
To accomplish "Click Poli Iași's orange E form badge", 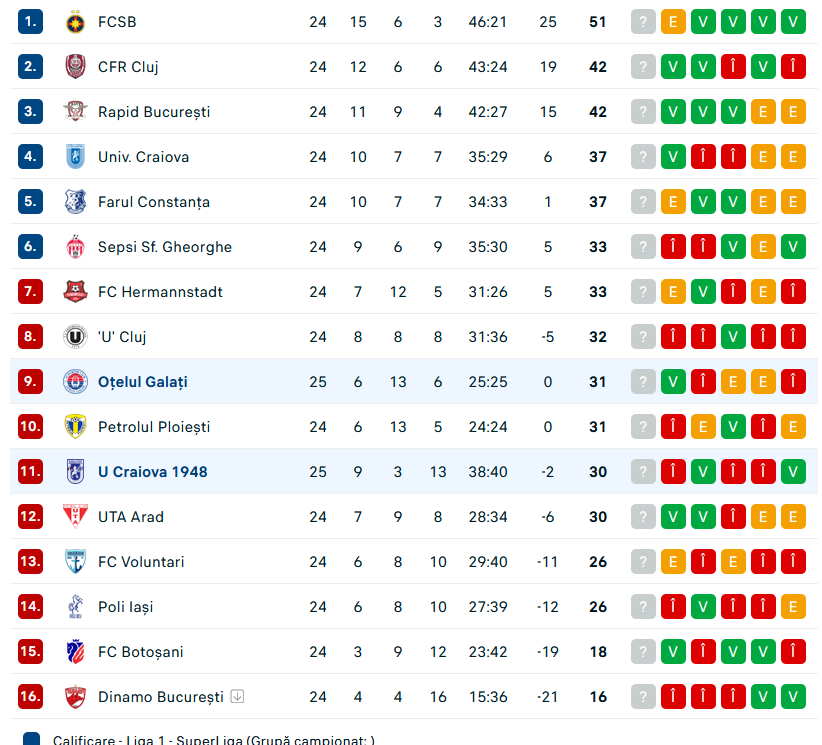I will pyautogui.click(x=793, y=607).
